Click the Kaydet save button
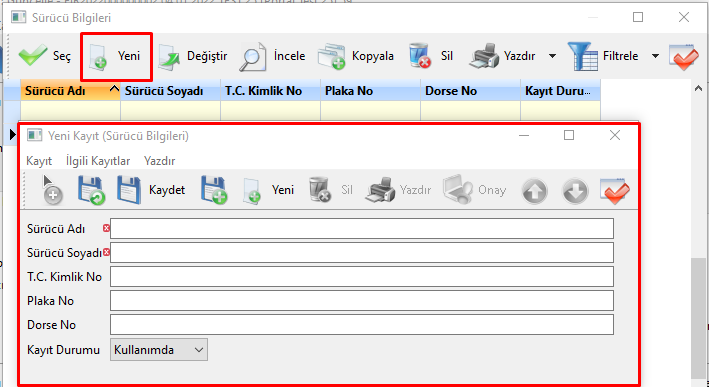Screen dimensions: 709x387 [x=151, y=190]
